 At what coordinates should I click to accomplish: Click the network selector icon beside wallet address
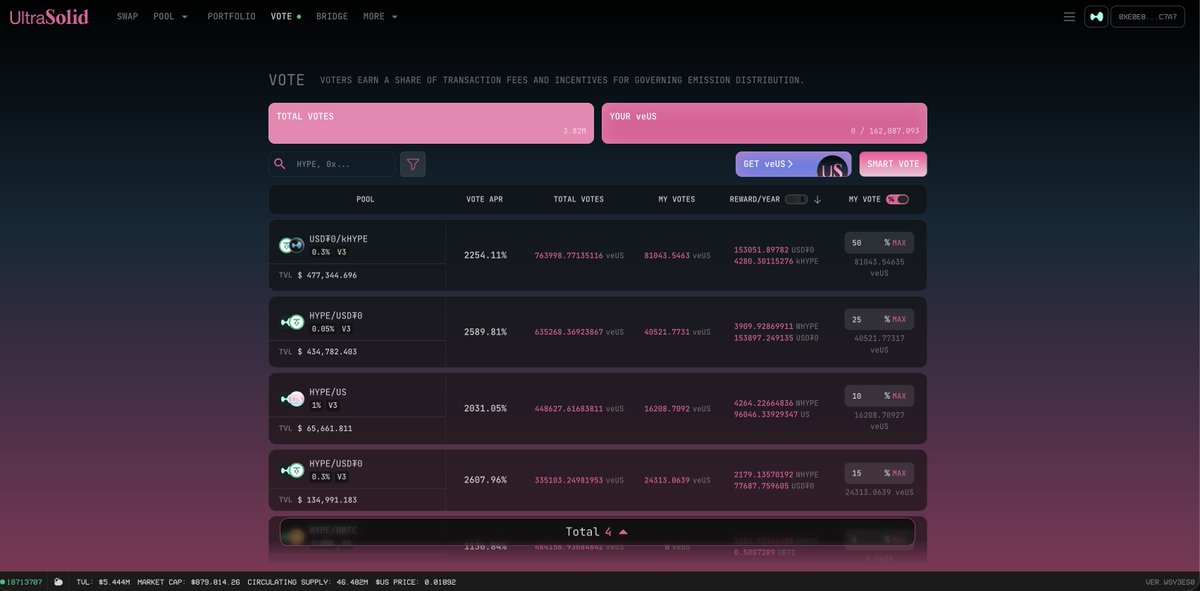tap(1096, 16)
